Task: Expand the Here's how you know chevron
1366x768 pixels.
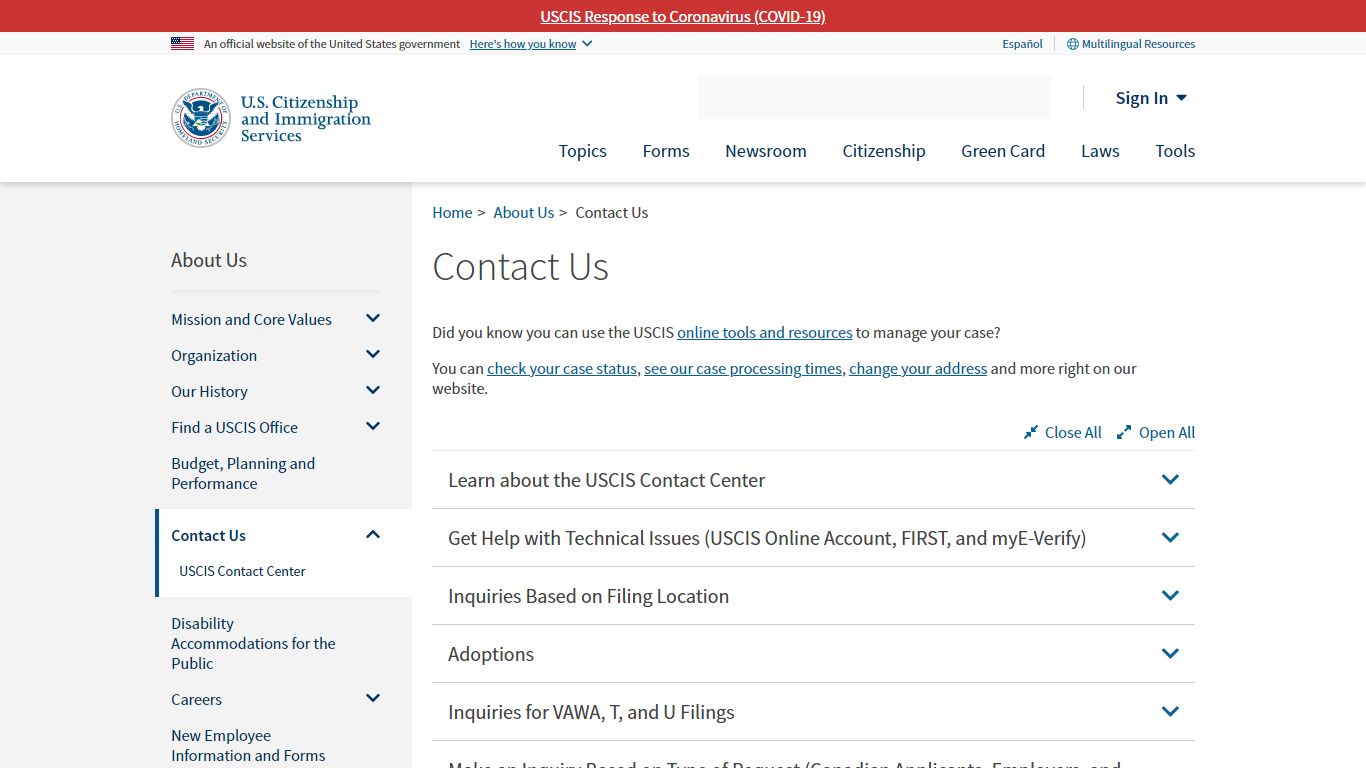Action: (587, 44)
